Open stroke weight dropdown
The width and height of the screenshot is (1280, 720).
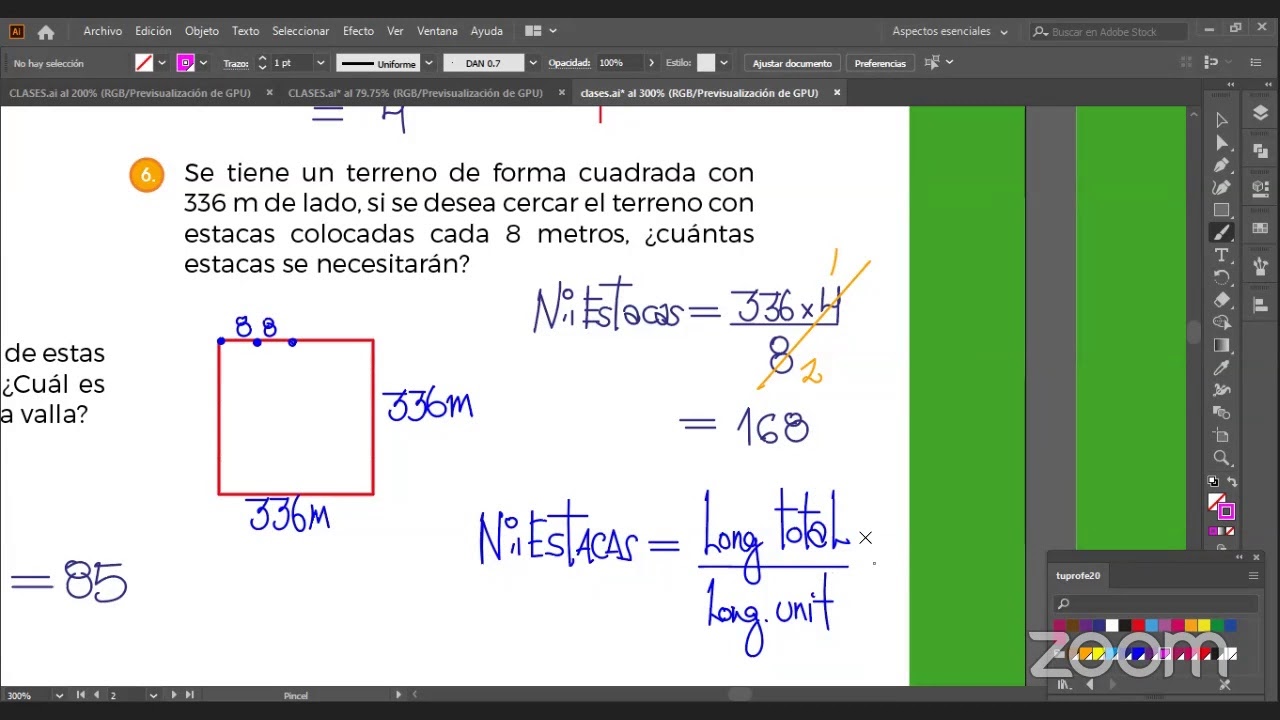[321, 63]
